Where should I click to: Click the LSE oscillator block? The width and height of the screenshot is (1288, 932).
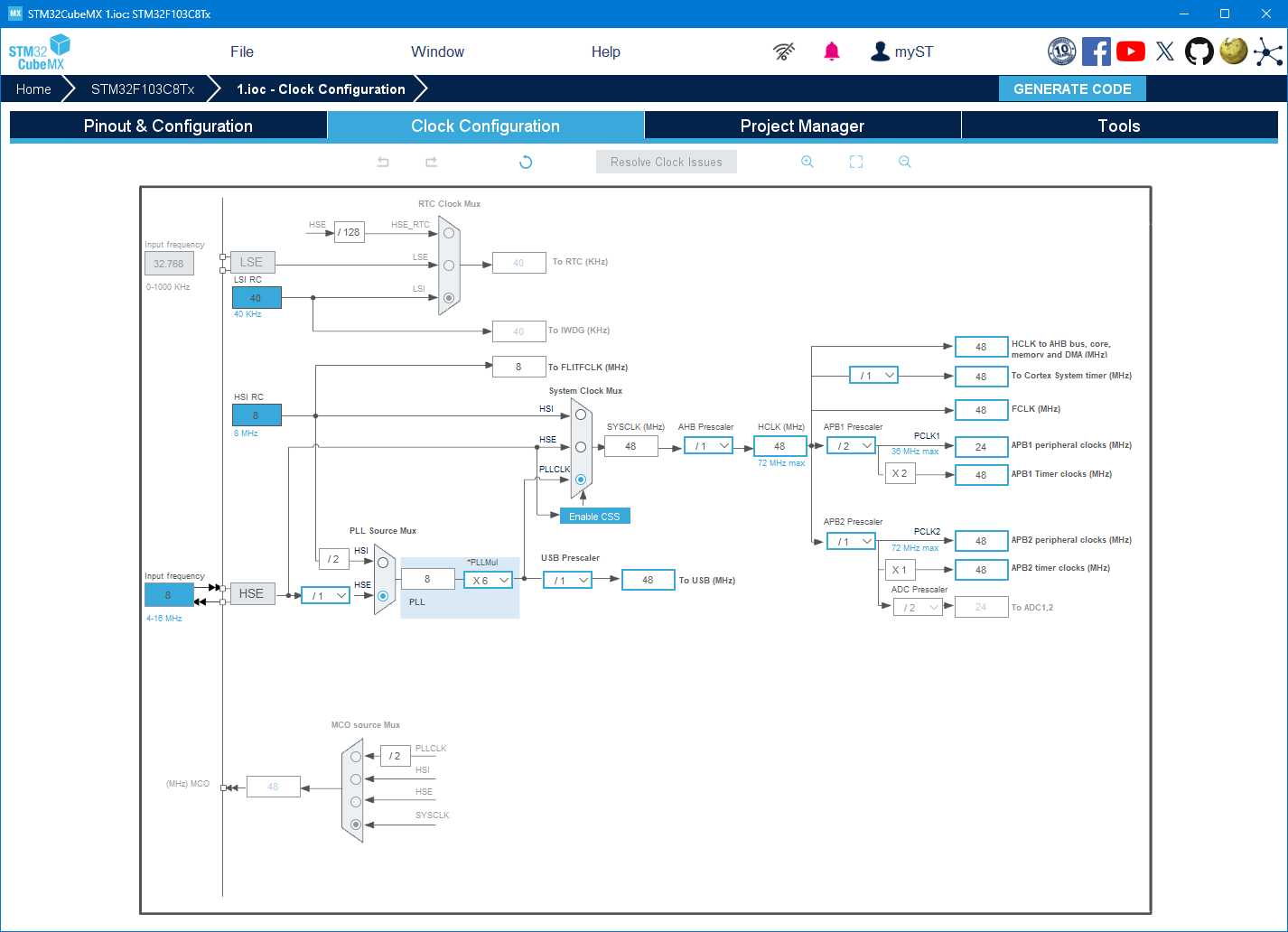(x=252, y=262)
